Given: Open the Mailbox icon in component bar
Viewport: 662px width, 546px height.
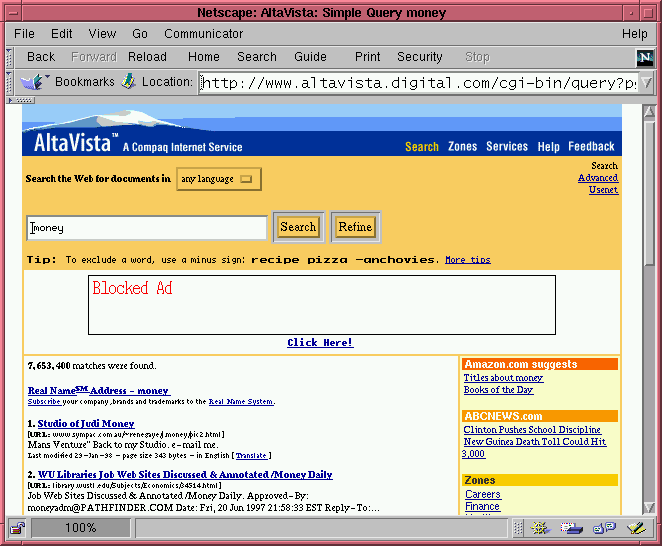Looking at the screenshot, I should pyautogui.click(x=574, y=528).
